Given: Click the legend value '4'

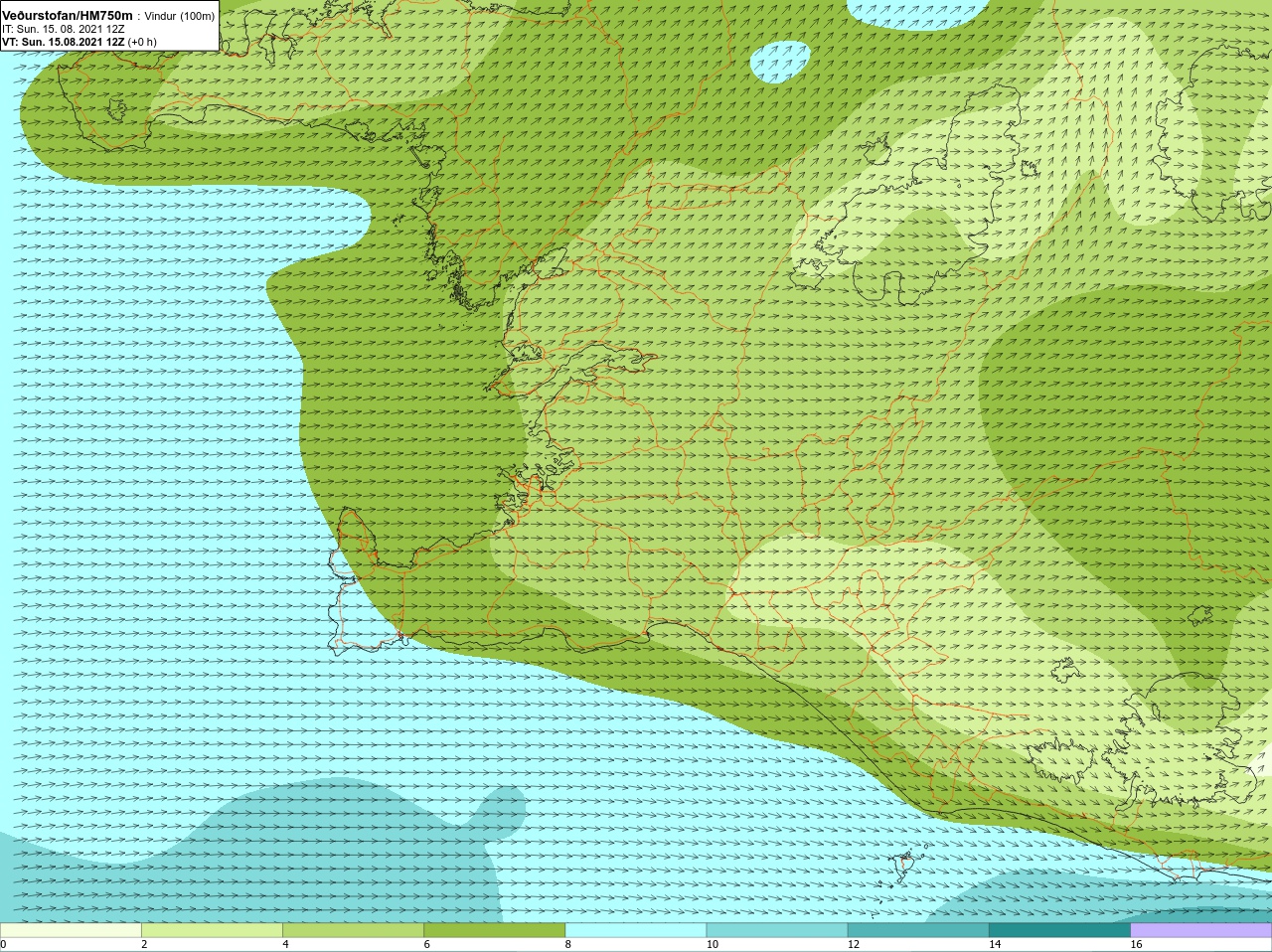Looking at the screenshot, I should (x=286, y=944).
